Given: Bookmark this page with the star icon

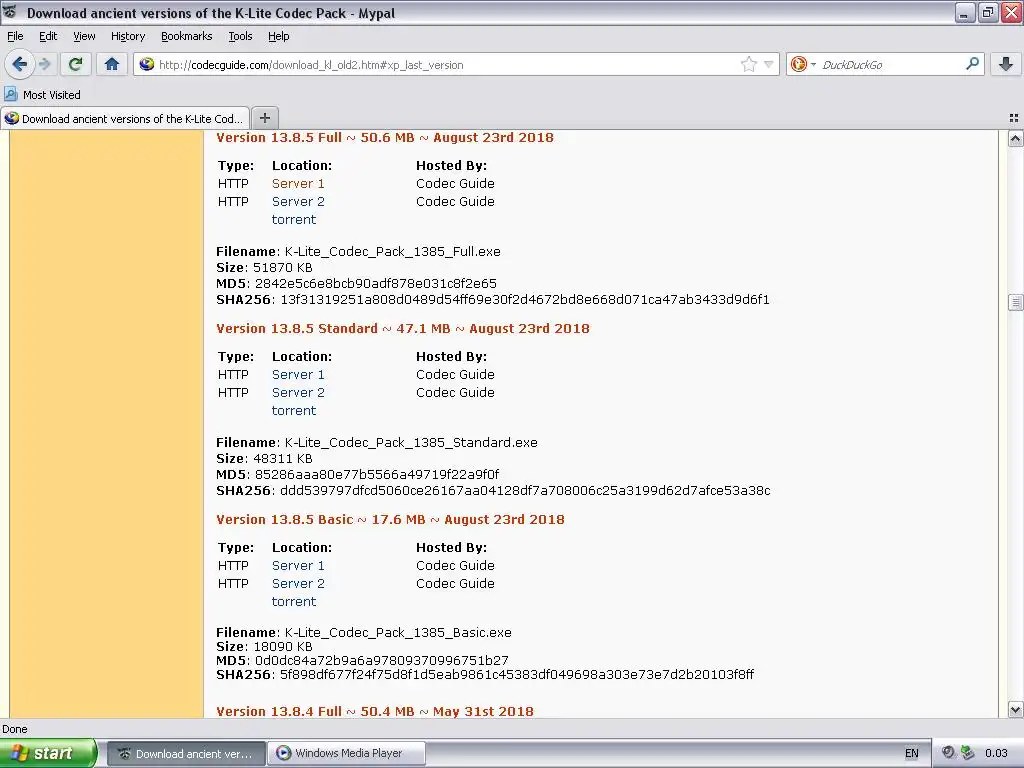Looking at the screenshot, I should (749, 64).
